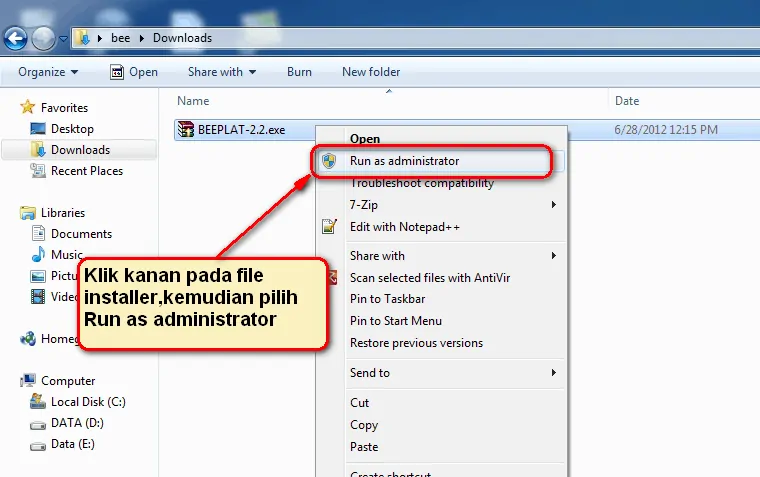Click the Burn toolbar button
This screenshot has height=477, width=760.
[299, 72]
